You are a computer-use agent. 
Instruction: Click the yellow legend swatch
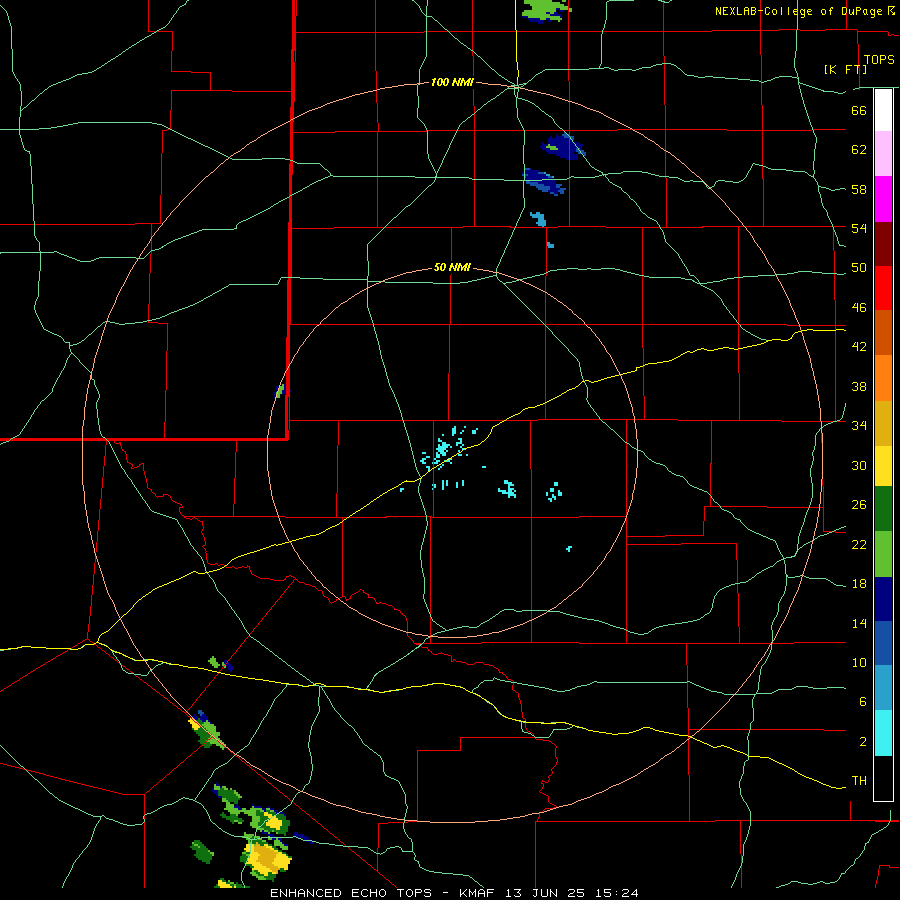click(x=883, y=466)
